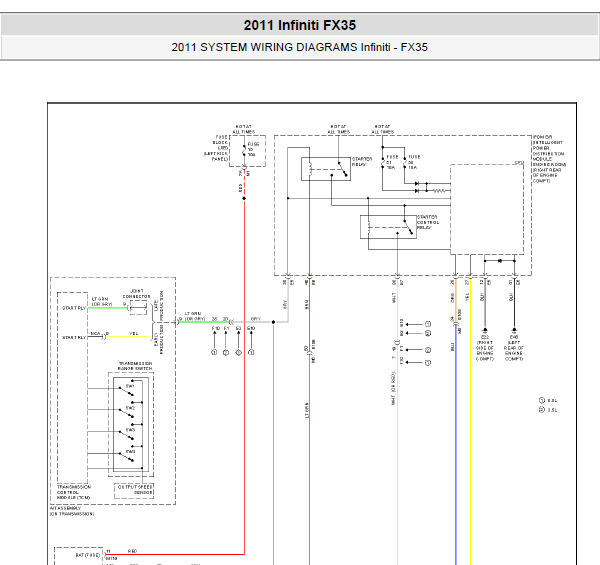The image size is (600, 565).
Task: Click the '2011 Infiniti FX35' title heading
Action: 300,25
